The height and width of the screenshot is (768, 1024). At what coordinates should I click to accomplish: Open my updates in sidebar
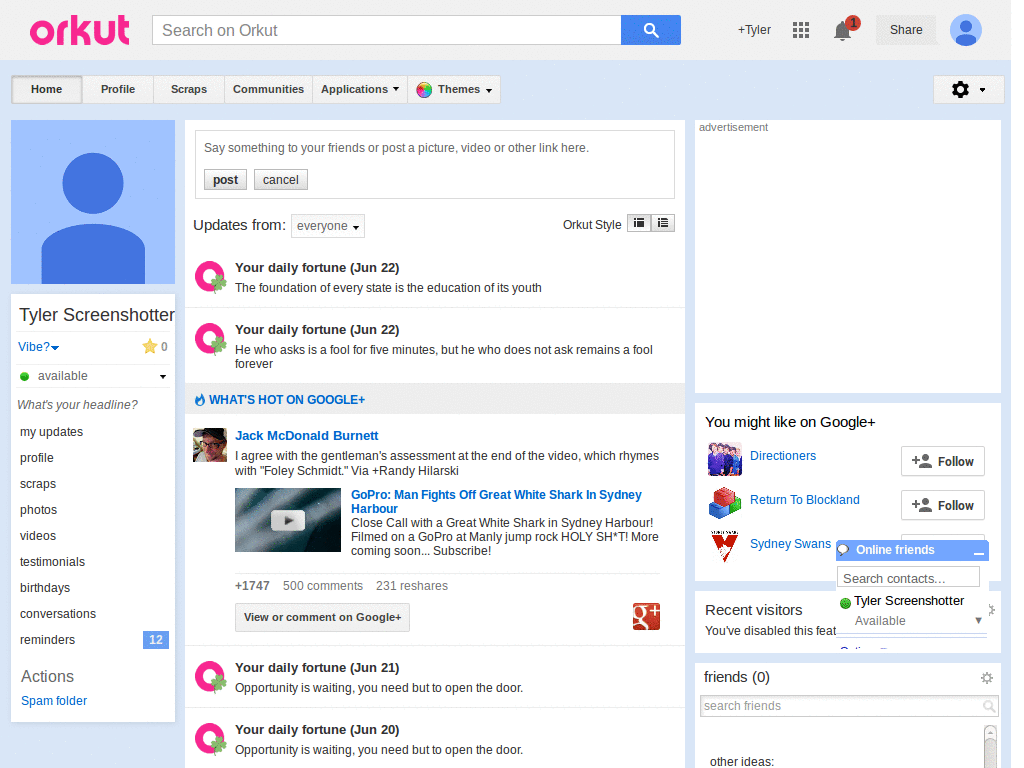tap(52, 432)
